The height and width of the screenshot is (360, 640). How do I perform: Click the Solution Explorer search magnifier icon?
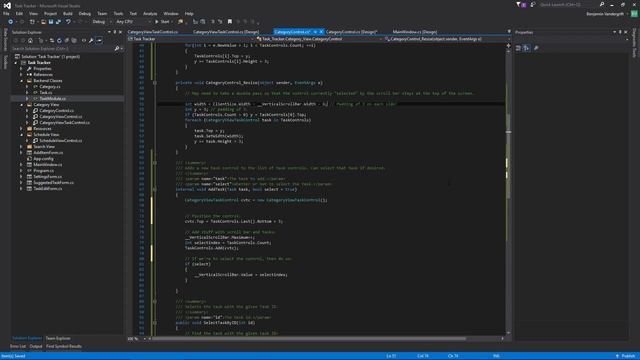(x=117, y=49)
